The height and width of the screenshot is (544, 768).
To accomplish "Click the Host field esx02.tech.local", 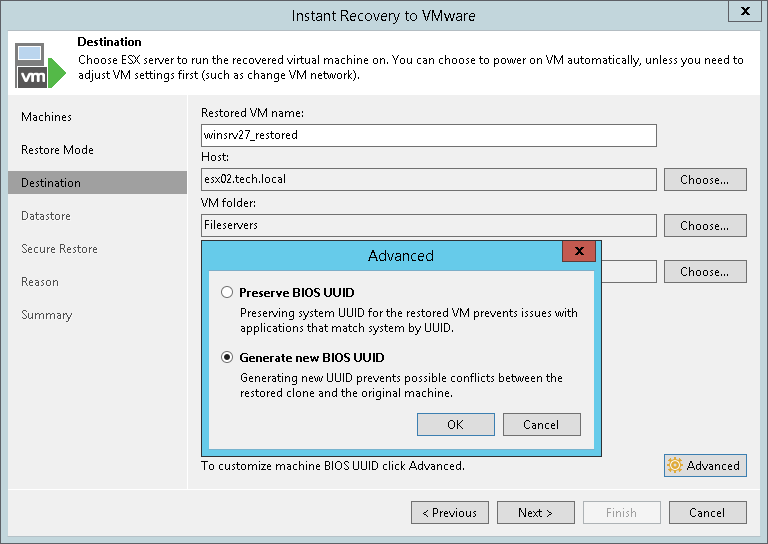I will [x=428, y=180].
